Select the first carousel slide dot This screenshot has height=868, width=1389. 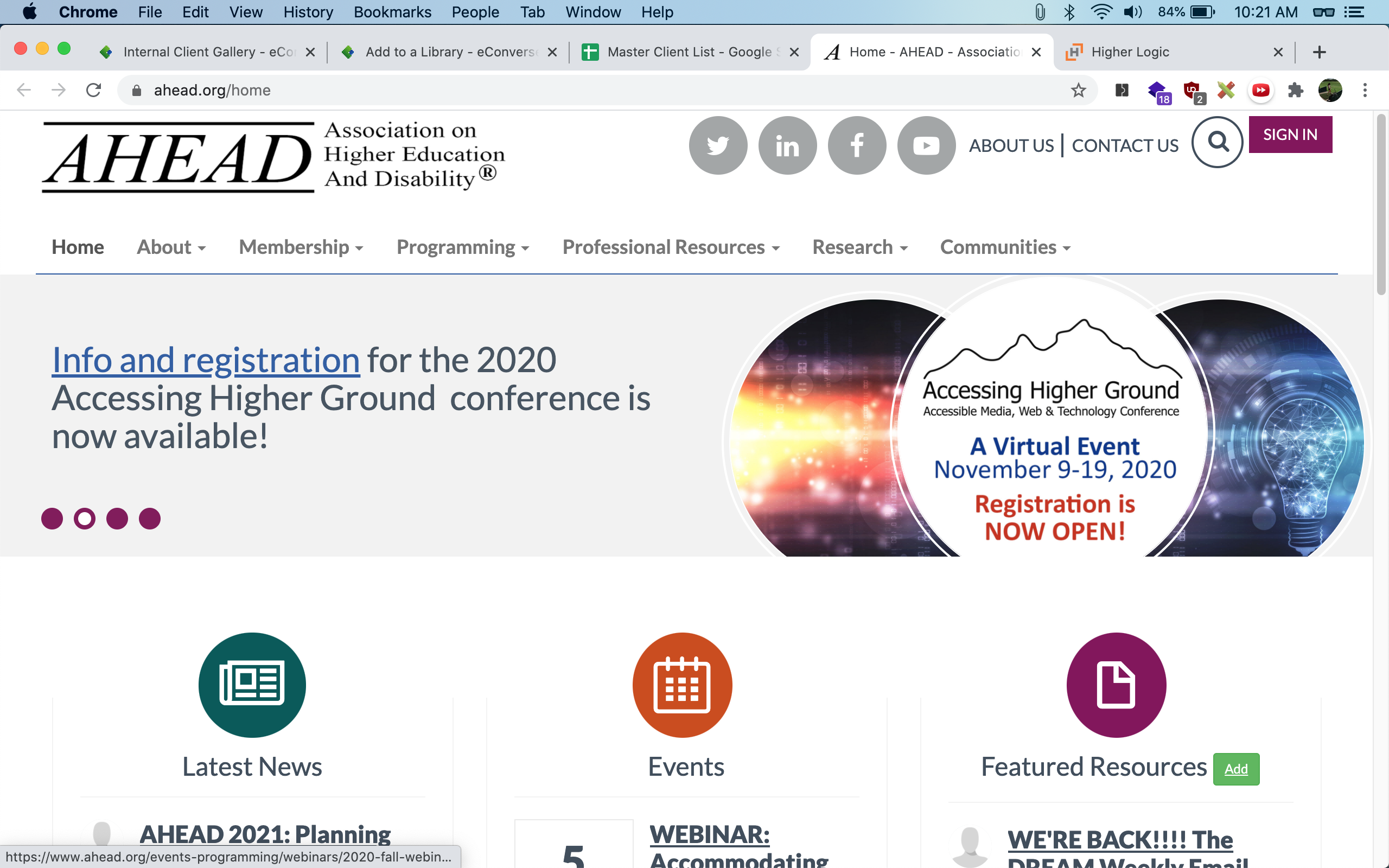52,519
